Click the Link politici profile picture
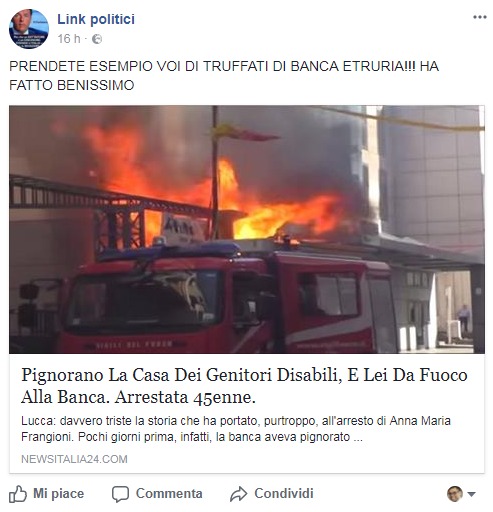Viewport: 493px width, 512px height. (x=29, y=29)
